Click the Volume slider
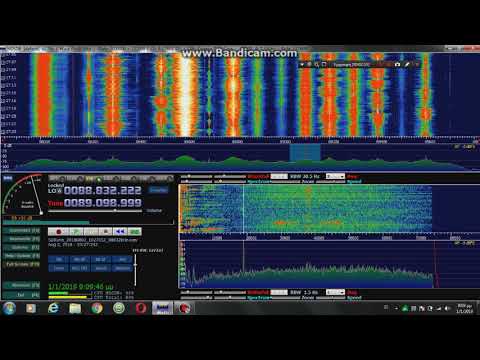Screen dimensions: 480x360 (95, 211)
